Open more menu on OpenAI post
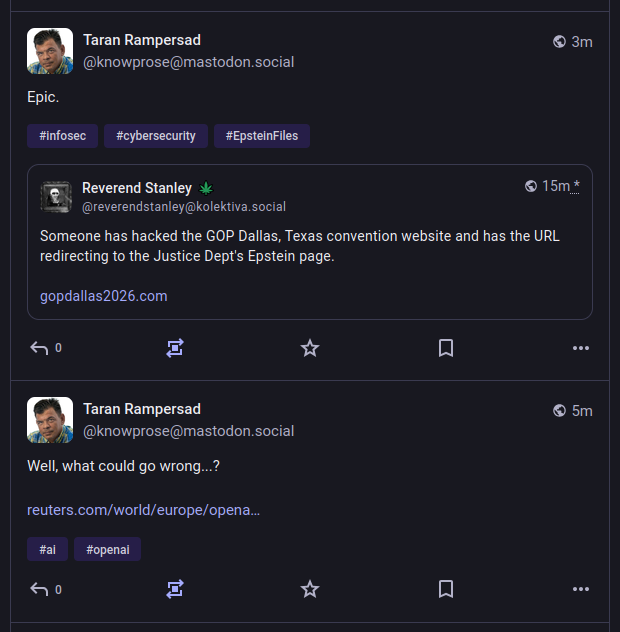The width and height of the screenshot is (620, 632). (581, 589)
